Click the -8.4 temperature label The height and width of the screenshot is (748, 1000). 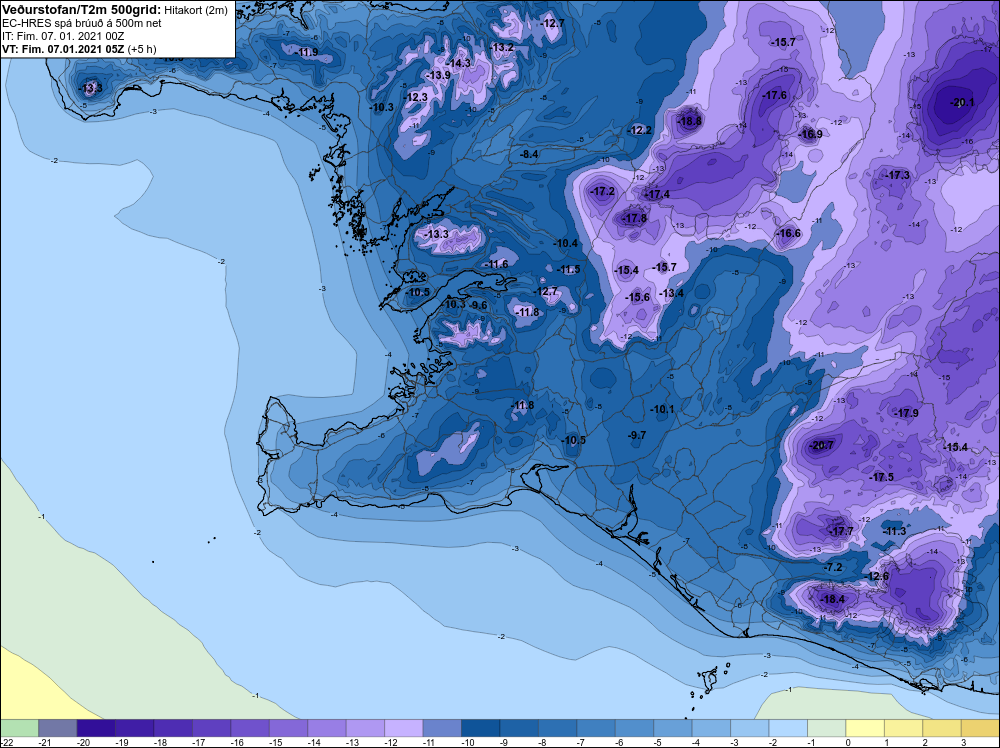[529, 154]
